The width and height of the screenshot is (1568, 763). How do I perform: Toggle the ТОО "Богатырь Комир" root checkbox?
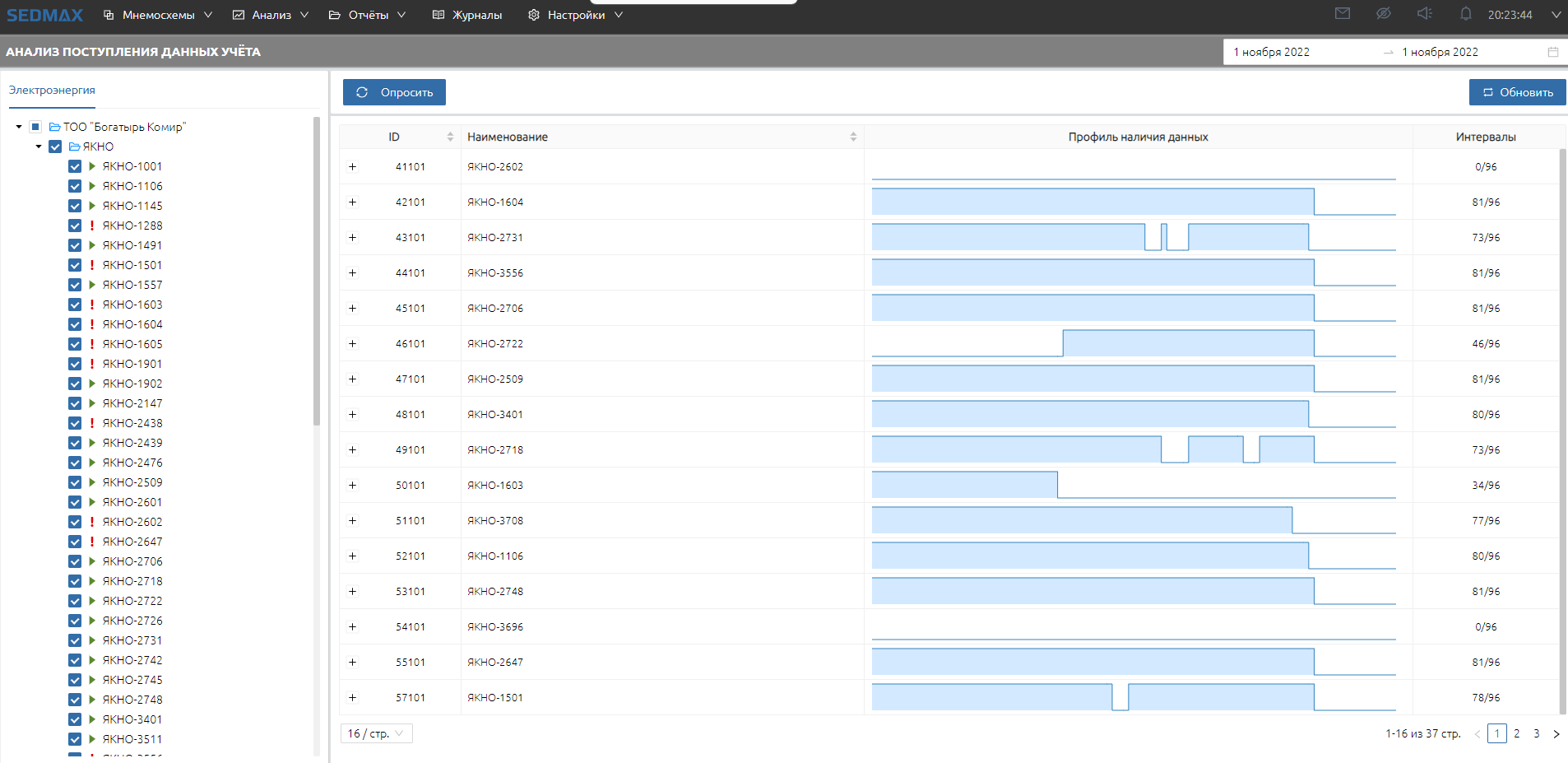point(35,127)
